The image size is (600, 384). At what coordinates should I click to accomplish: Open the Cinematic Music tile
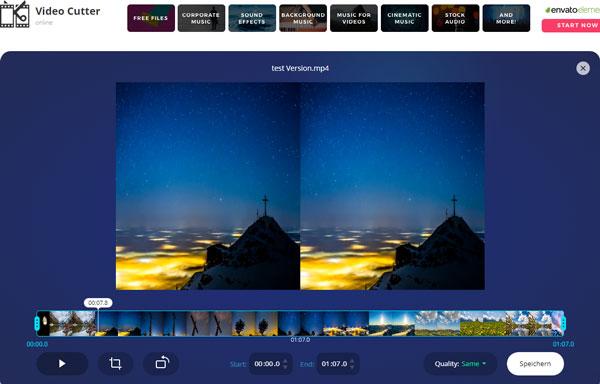pyautogui.click(x=404, y=18)
